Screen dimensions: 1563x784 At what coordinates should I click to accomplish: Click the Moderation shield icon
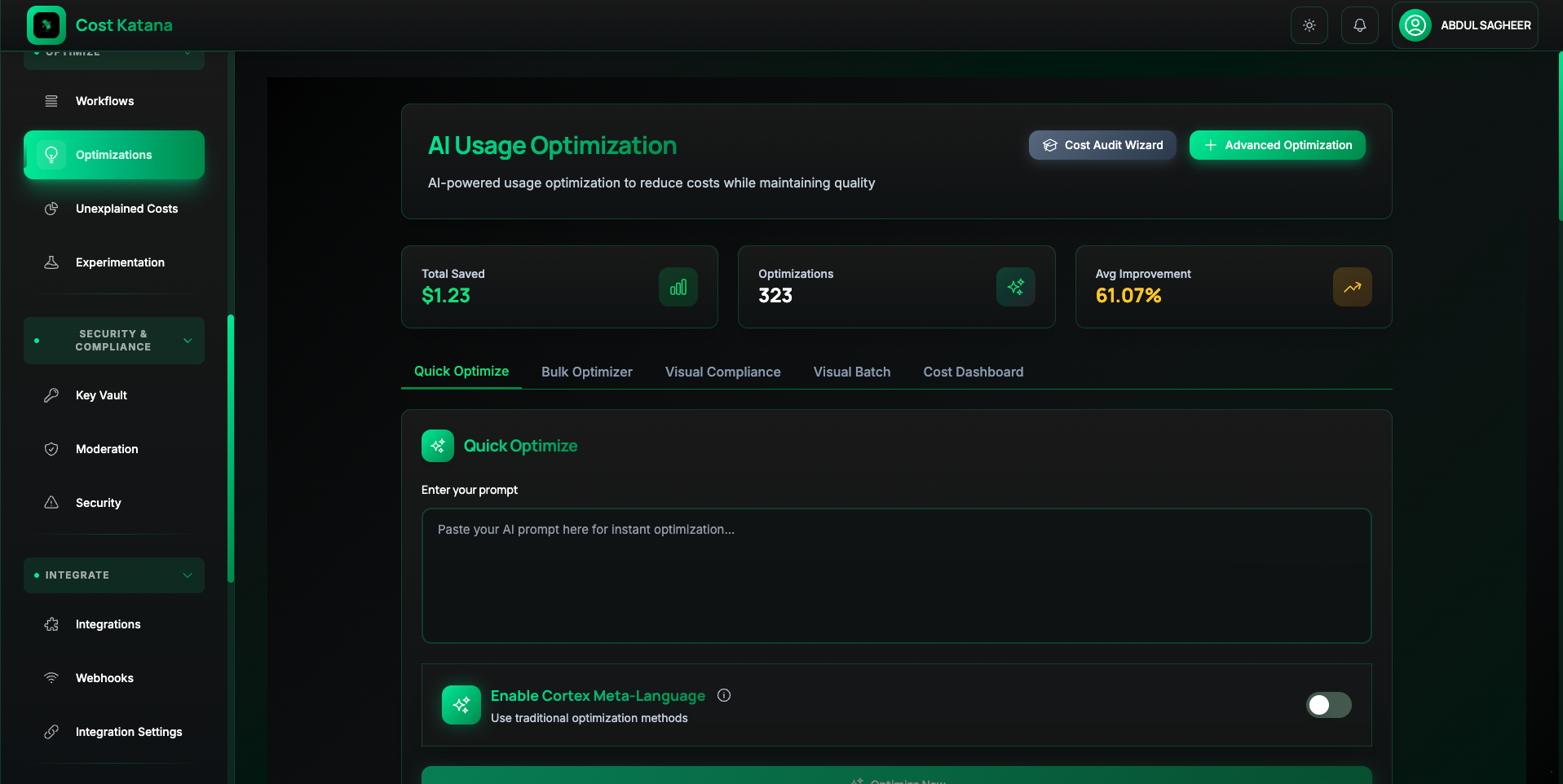tap(51, 449)
